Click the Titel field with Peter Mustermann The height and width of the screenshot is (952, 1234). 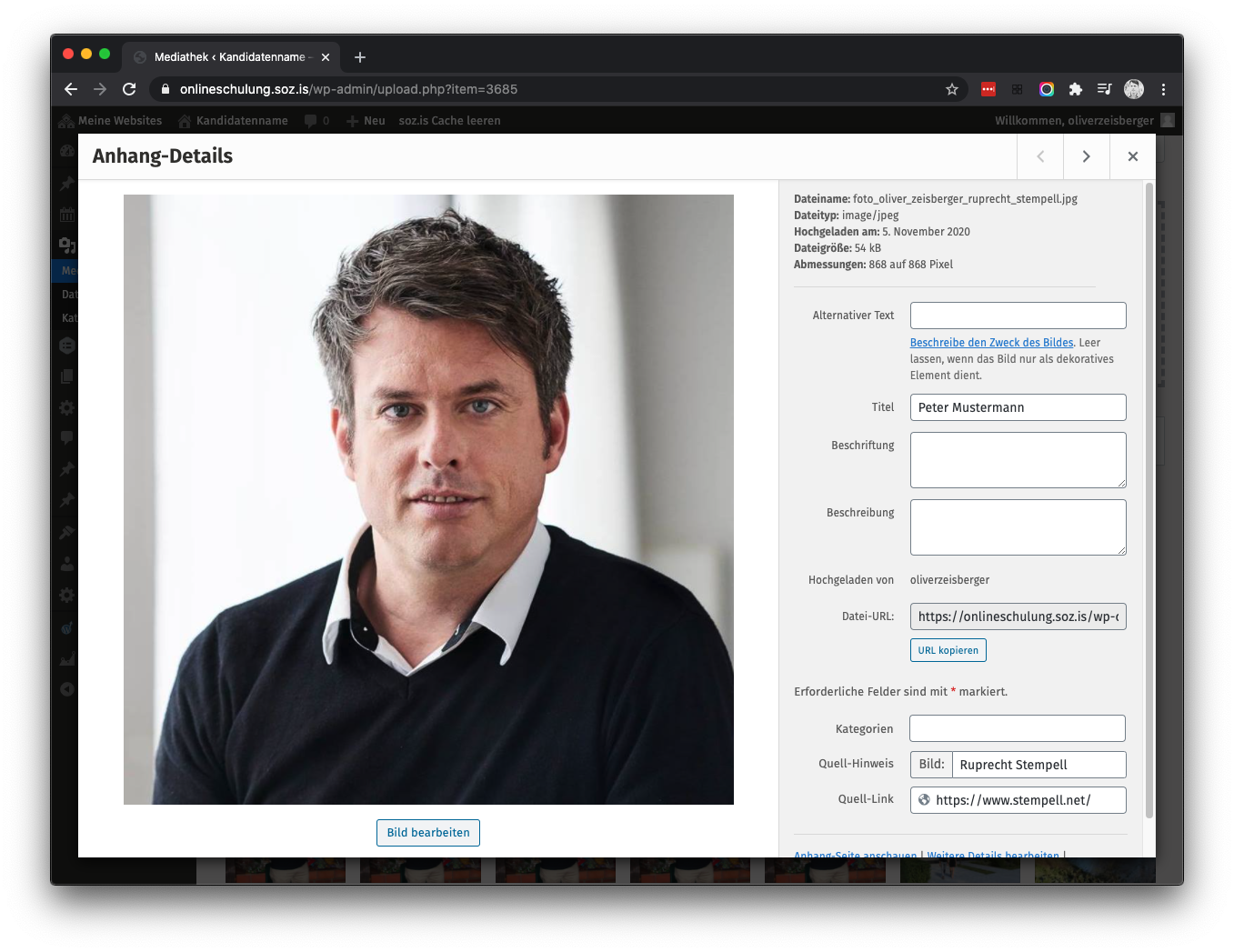click(1018, 407)
